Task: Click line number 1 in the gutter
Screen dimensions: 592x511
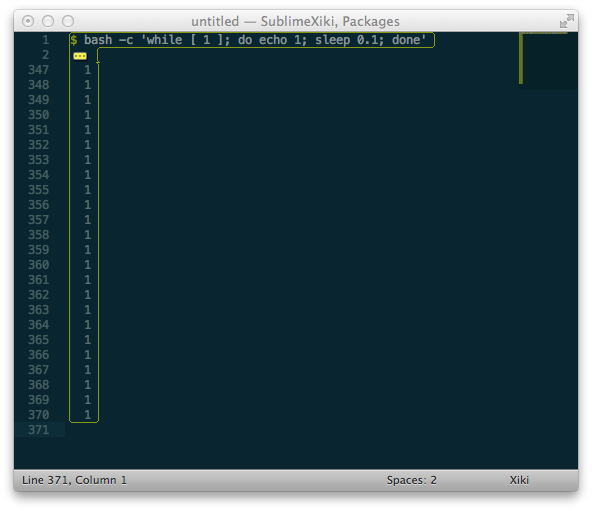Action: click(x=45, y=40)
